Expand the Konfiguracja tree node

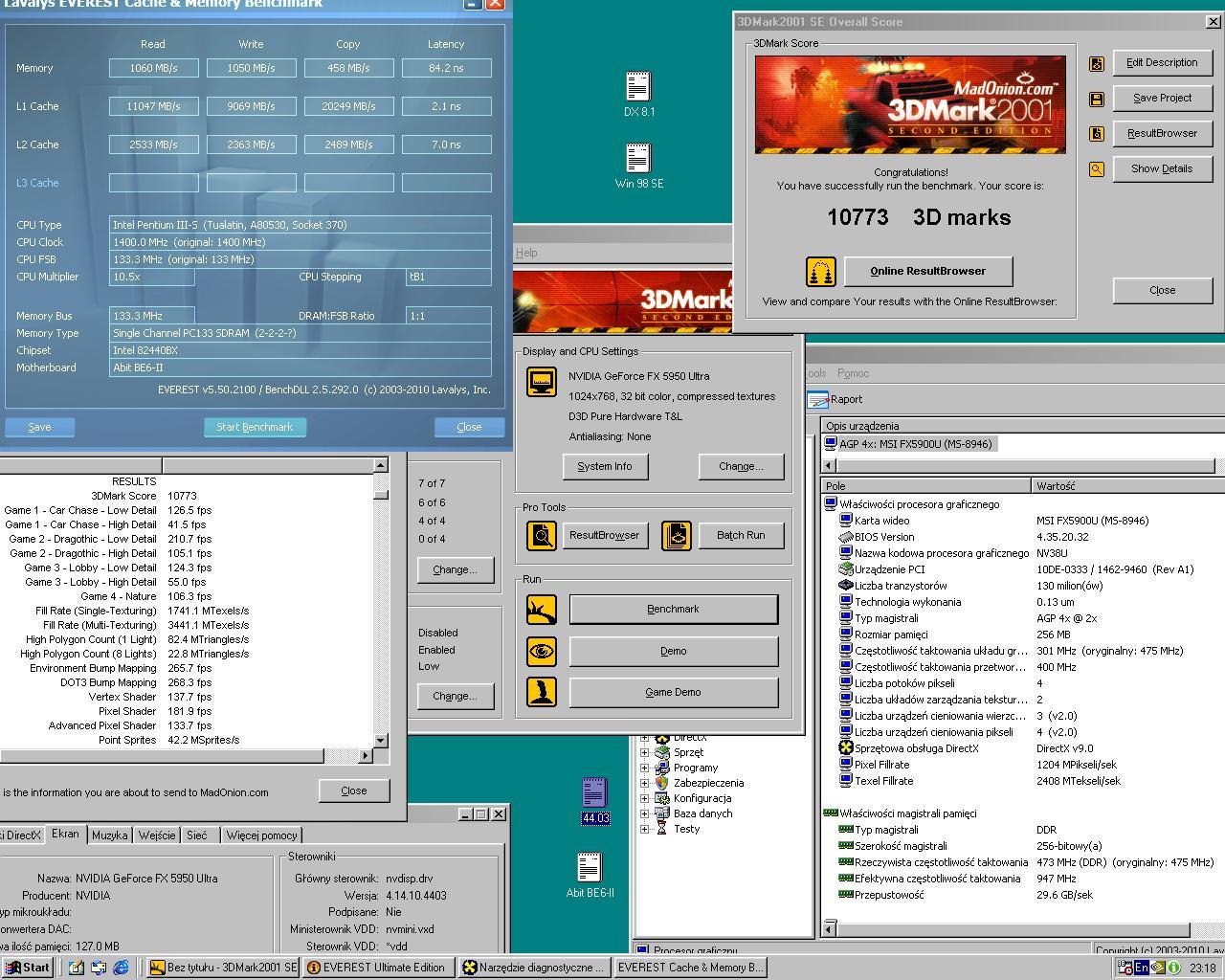tap(644, 798)
